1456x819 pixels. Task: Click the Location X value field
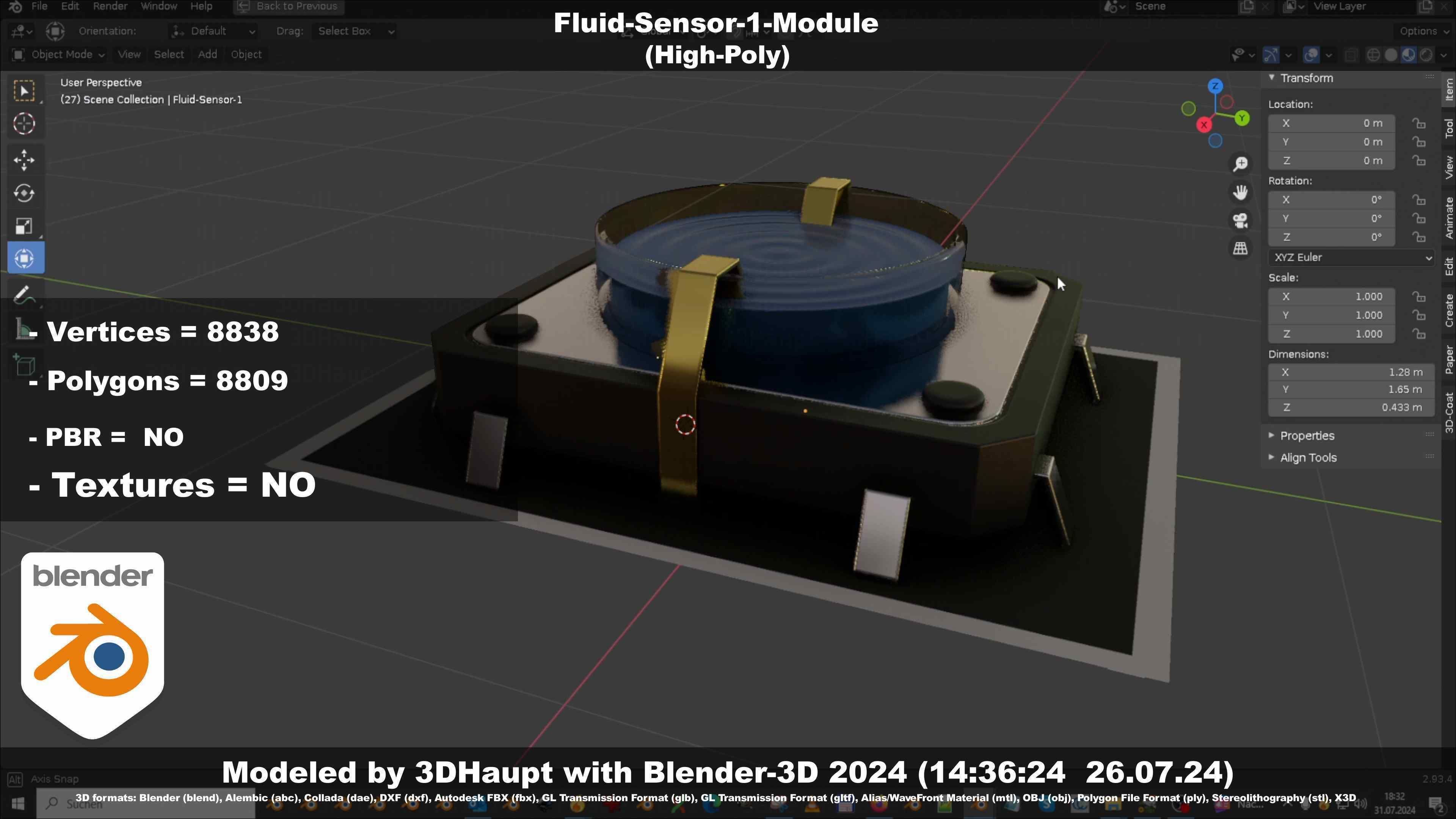point(1332,124)
